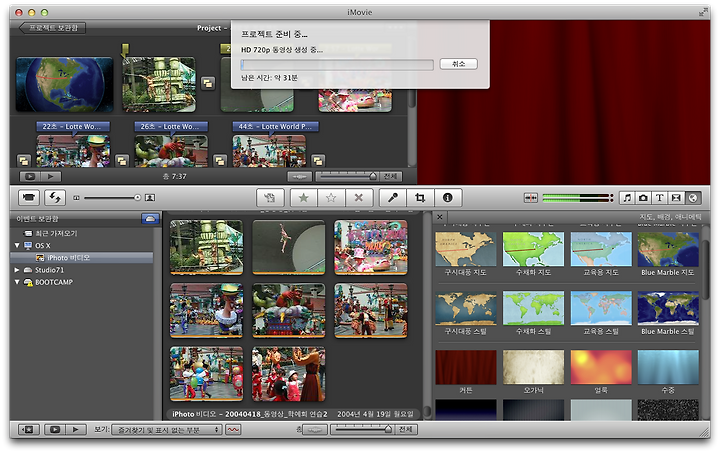Screen dimensions: 720x453
Task: Toggle audio skimming button
Action: (x=531, y=198)
